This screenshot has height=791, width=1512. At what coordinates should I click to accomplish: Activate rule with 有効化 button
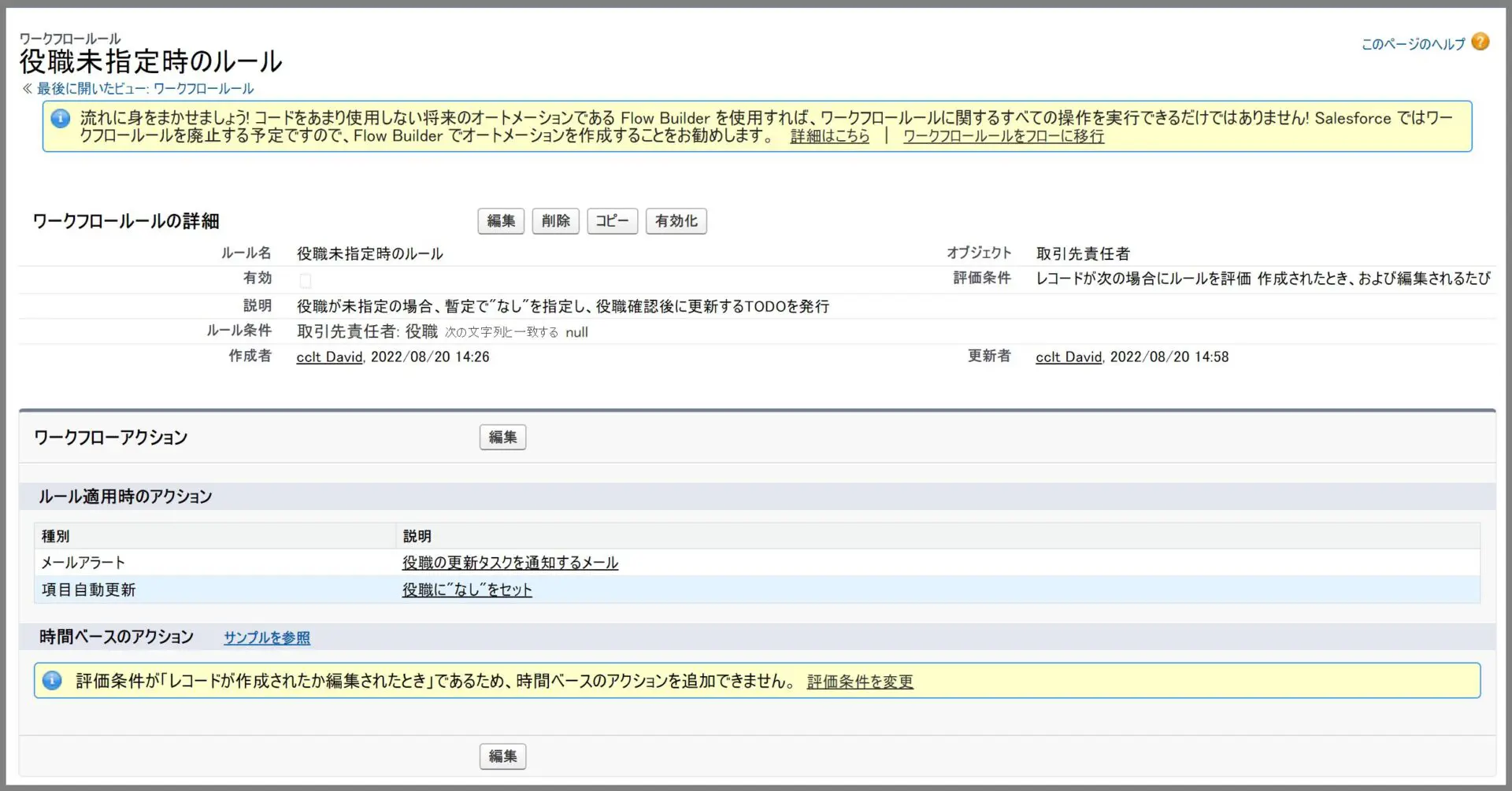[676, 221]
